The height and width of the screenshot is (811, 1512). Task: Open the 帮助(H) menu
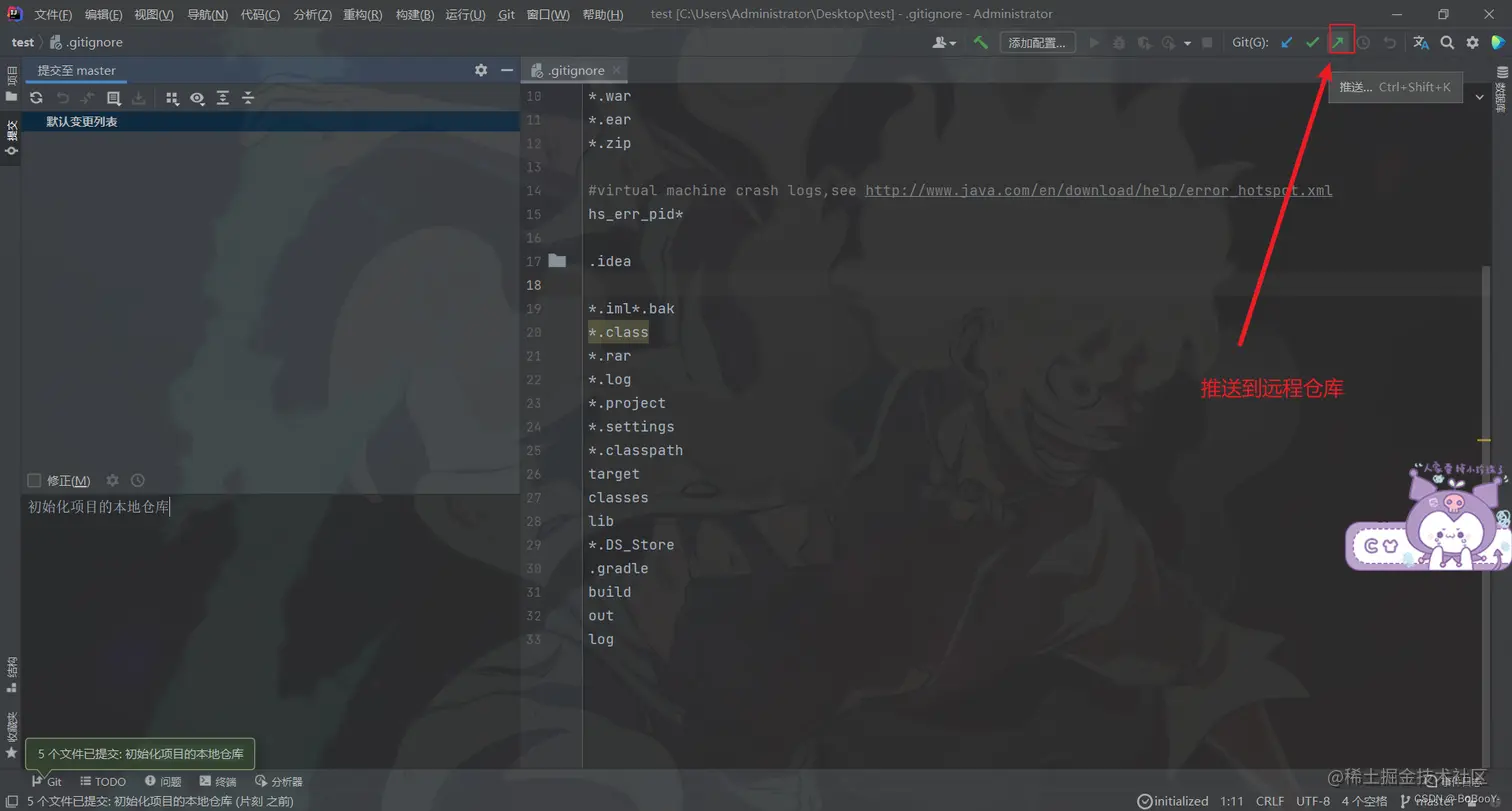(x=602, y=15)
